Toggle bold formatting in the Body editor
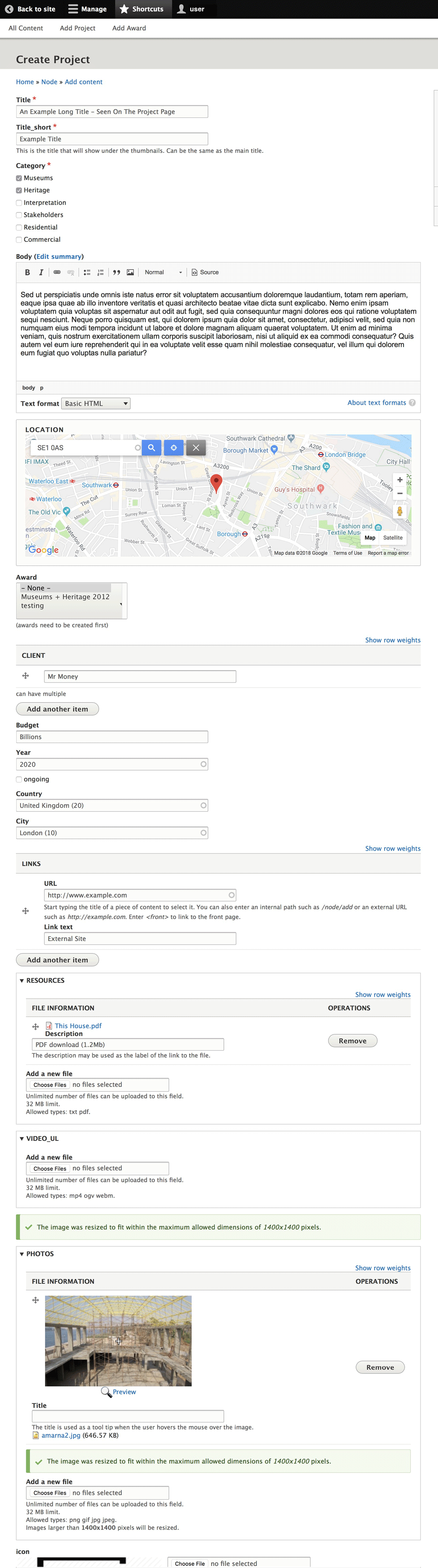 pyautogui.click(x=27, y=273)
